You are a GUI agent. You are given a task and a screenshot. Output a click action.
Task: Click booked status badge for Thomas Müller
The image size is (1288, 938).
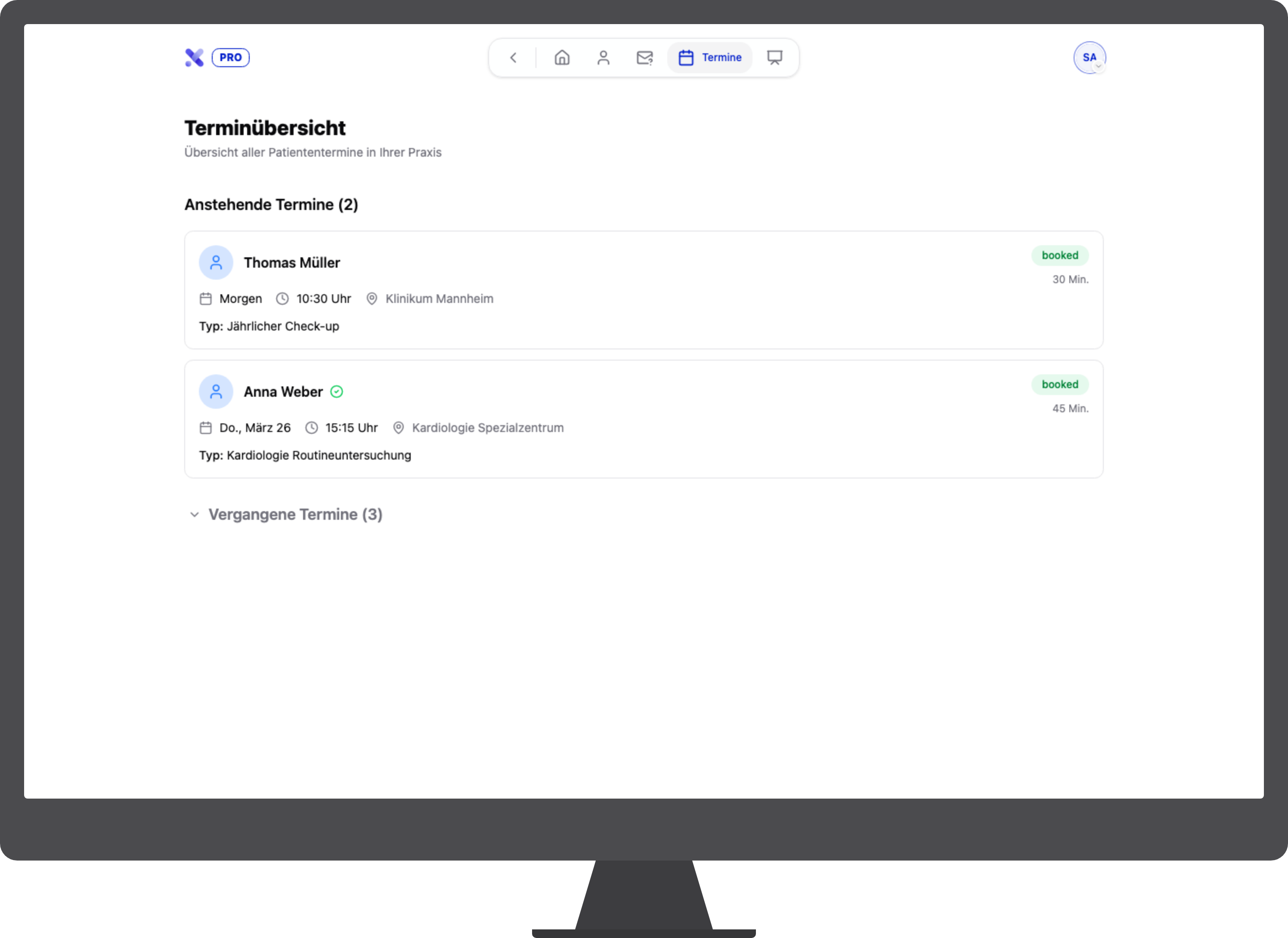[1060, 255]
